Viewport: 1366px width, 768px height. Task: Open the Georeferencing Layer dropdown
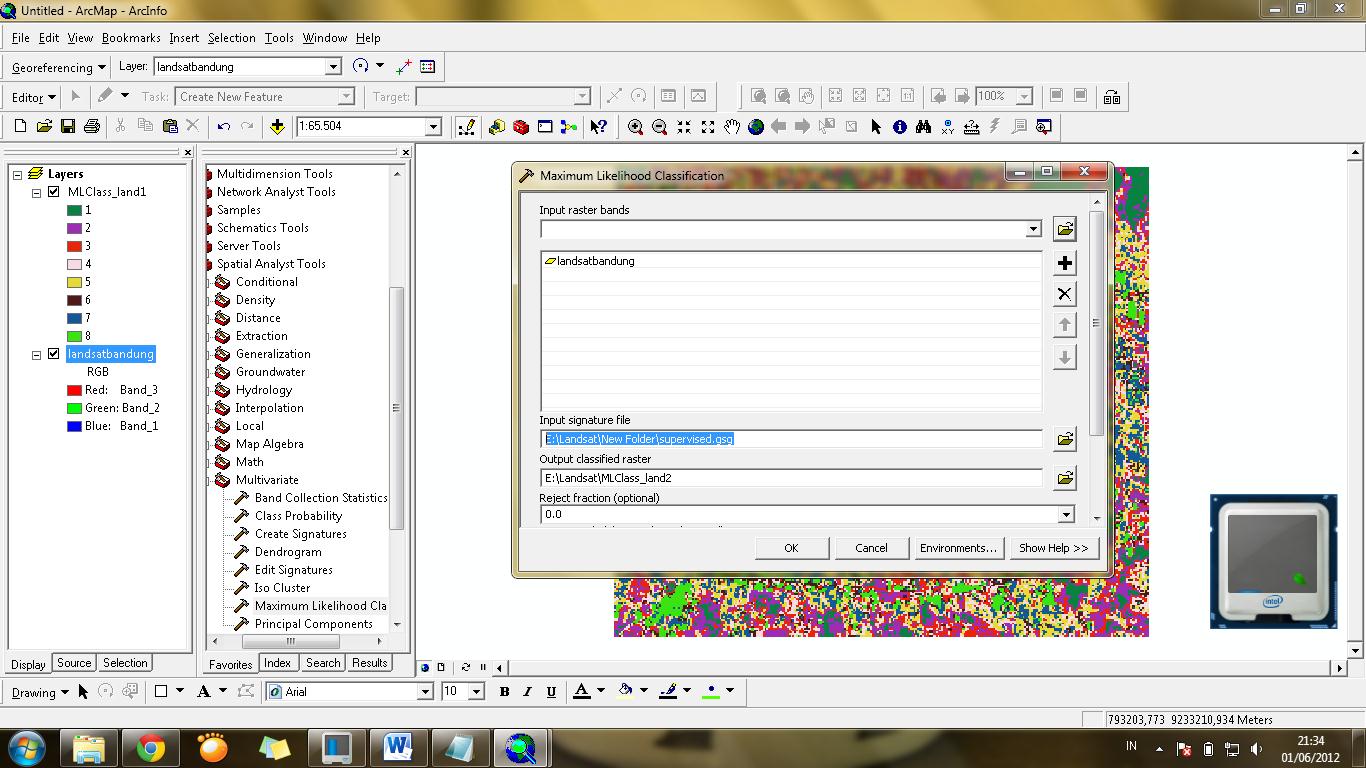[x=334, y=67]
